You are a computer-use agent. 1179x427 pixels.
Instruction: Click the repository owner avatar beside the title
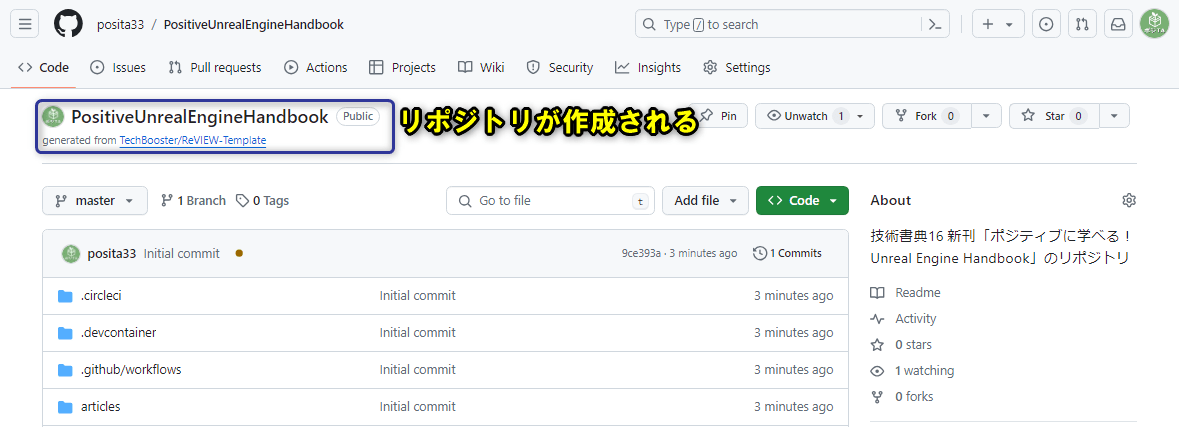point(53,117)
